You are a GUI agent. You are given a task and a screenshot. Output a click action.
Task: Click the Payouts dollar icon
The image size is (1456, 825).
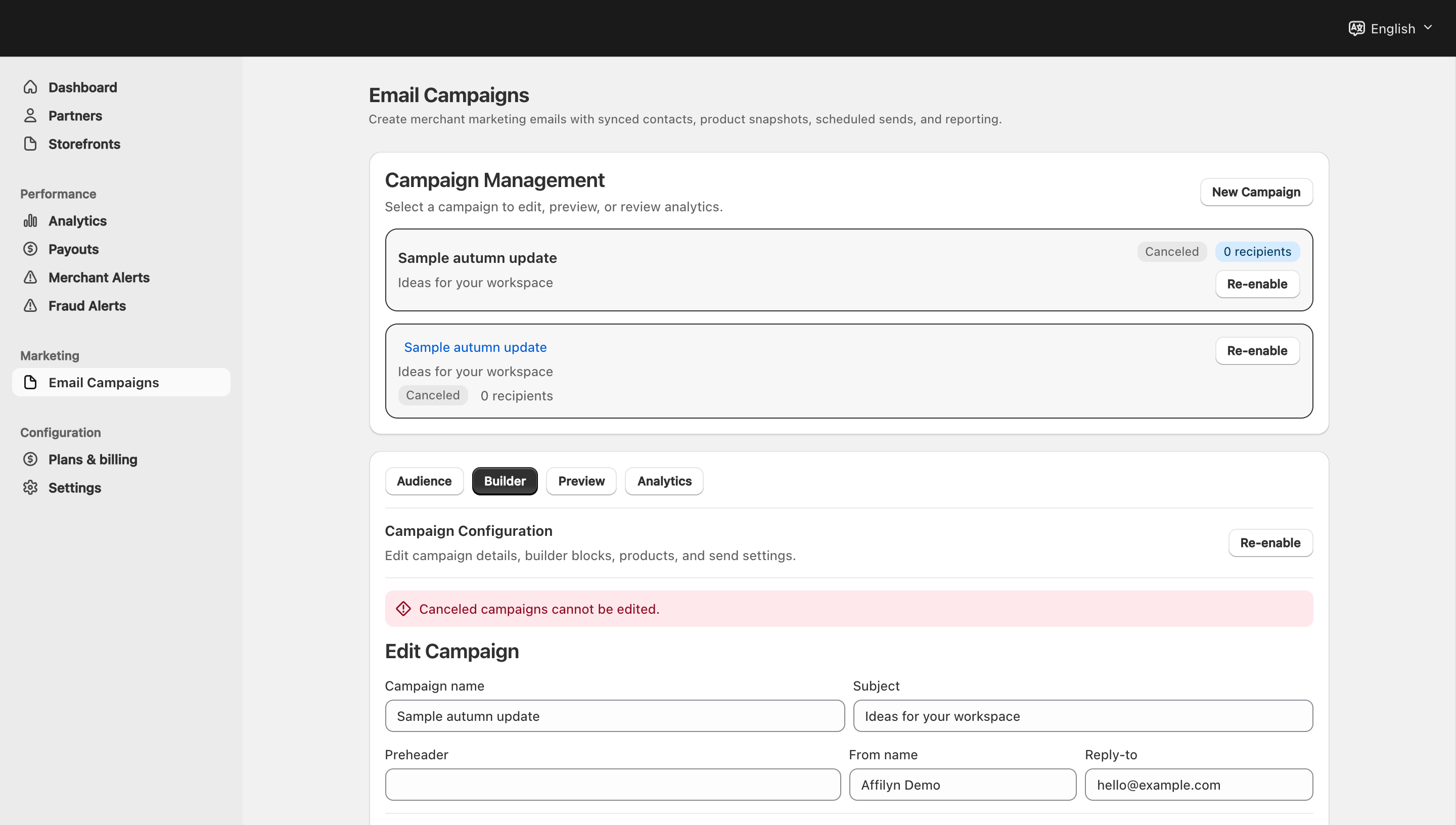coord(31,249)
